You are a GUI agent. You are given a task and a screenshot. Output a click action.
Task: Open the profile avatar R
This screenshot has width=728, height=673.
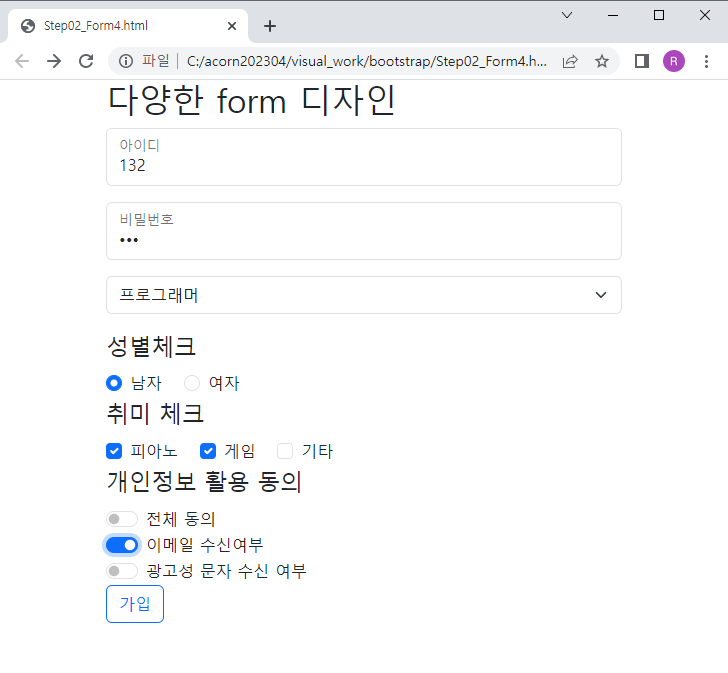pyautogui.click(x=674, y=61)
